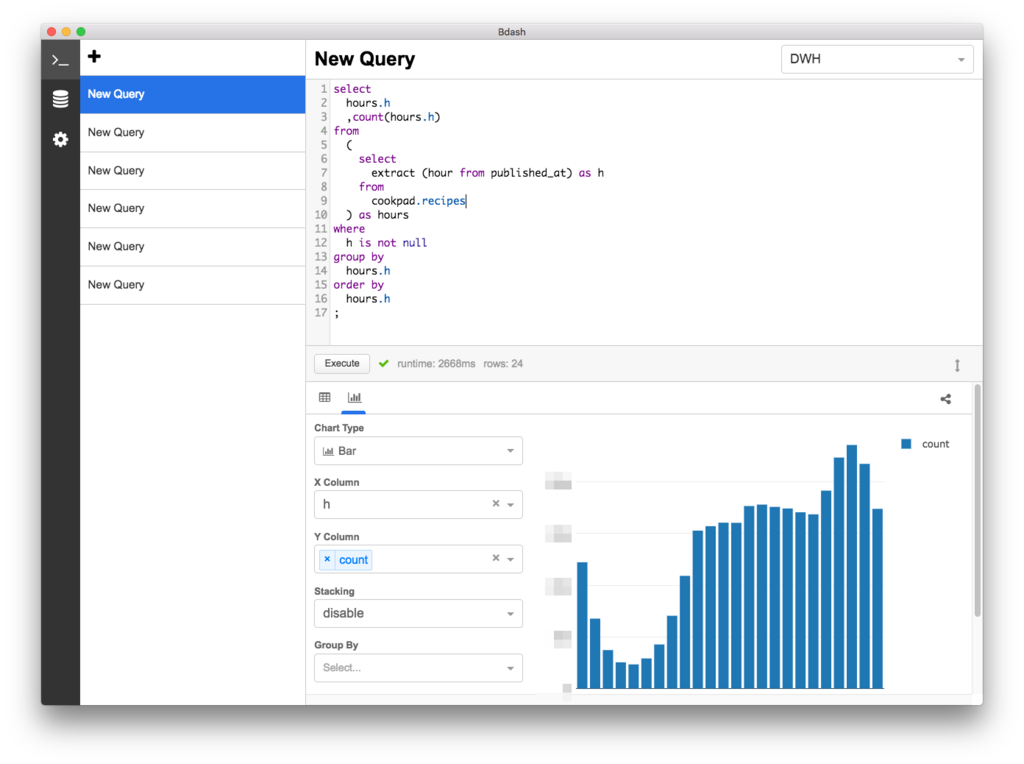1024x764 pixels.
Task: Expand the Y Column dropdown arrow
Action: (511, 559)
